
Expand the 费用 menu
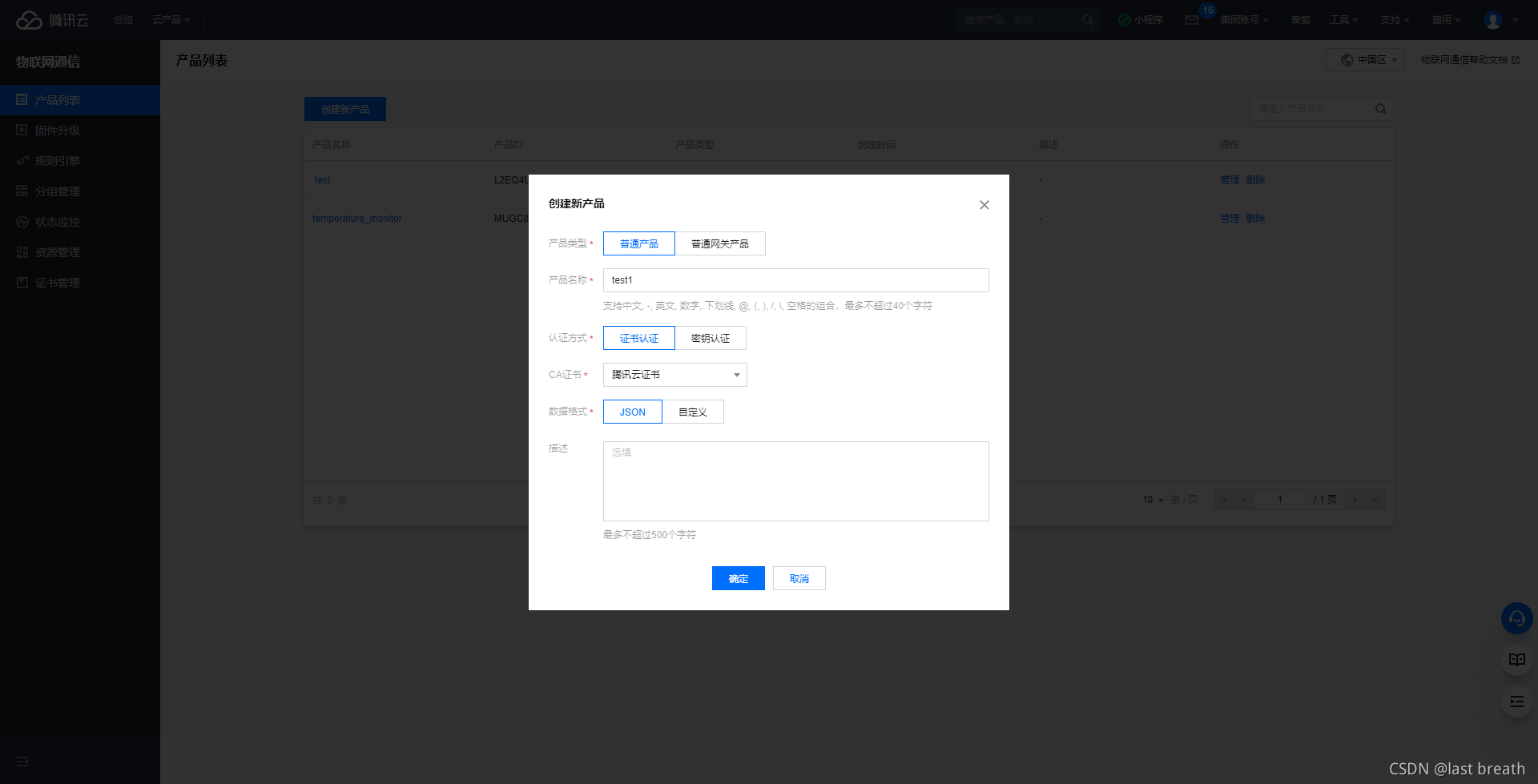click(x=1446, y=20)
